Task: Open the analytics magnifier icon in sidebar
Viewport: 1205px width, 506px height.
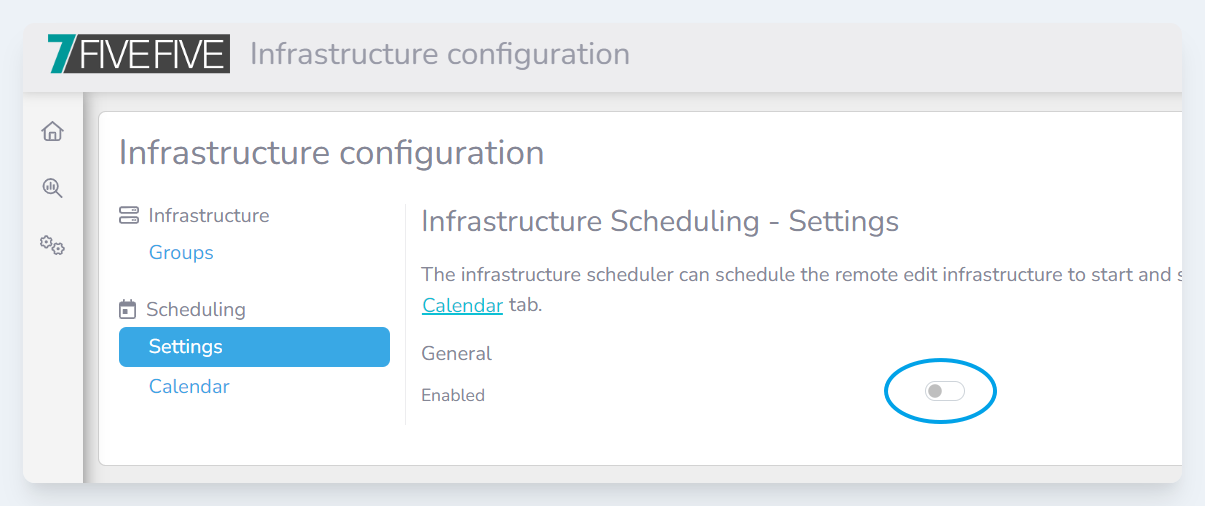Action: [x=52, y=188]
